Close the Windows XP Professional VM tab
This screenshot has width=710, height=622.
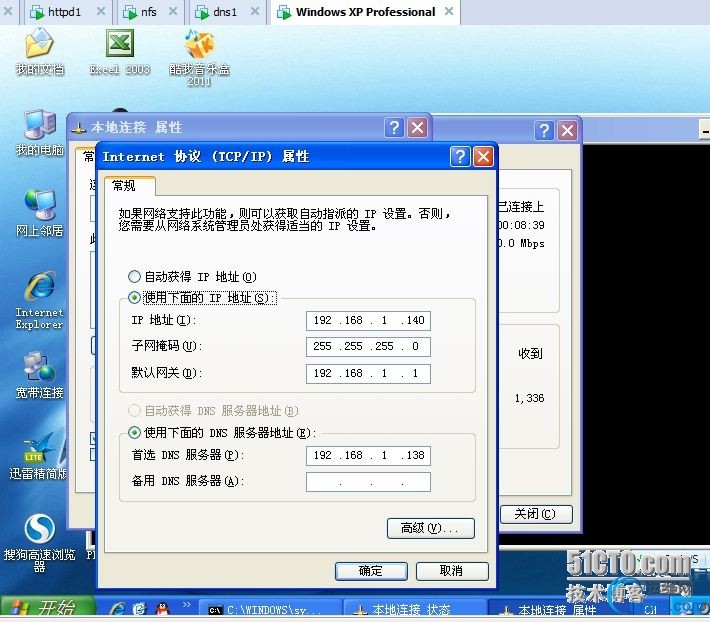coord(449,11)
